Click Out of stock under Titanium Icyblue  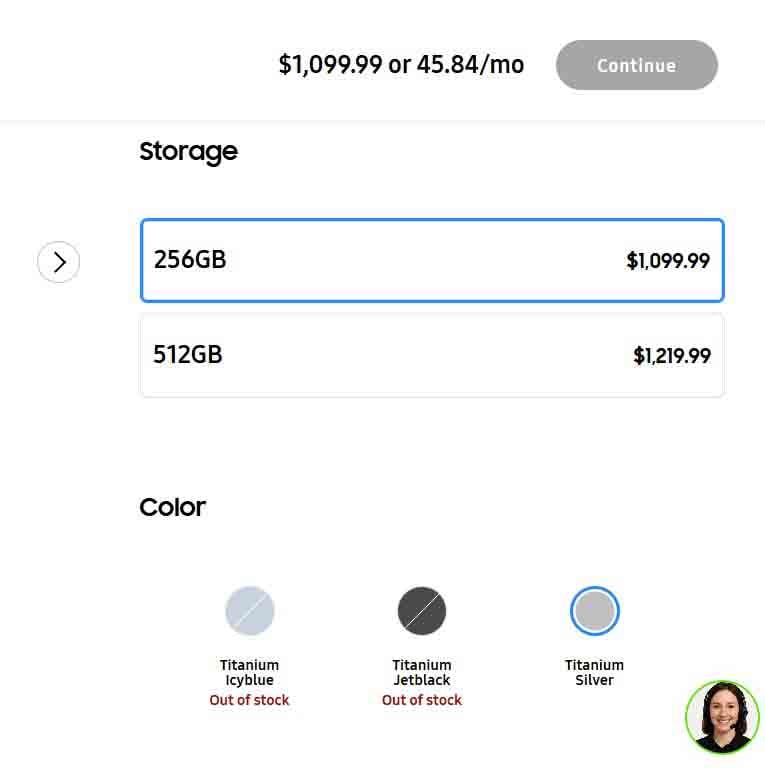pos(249,700)
